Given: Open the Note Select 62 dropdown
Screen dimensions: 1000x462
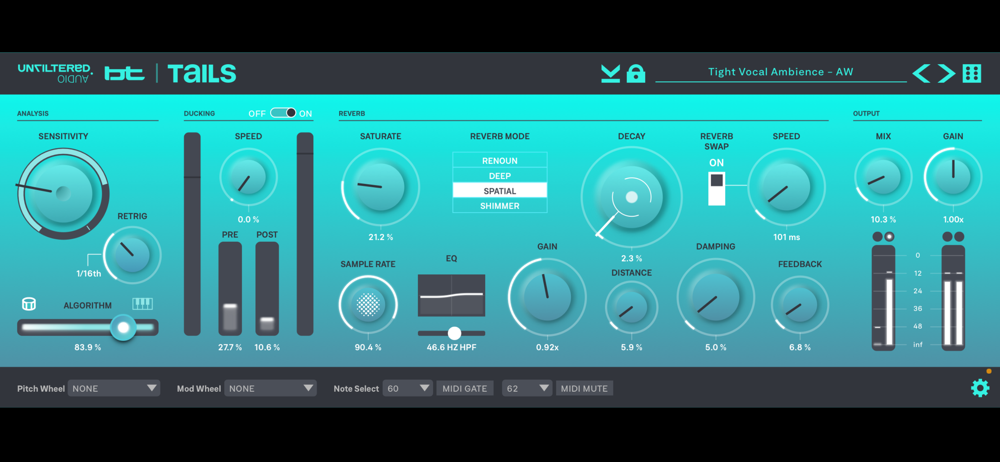Looking at the screenshot, I should pyautogui.click(x=527, y=388).
